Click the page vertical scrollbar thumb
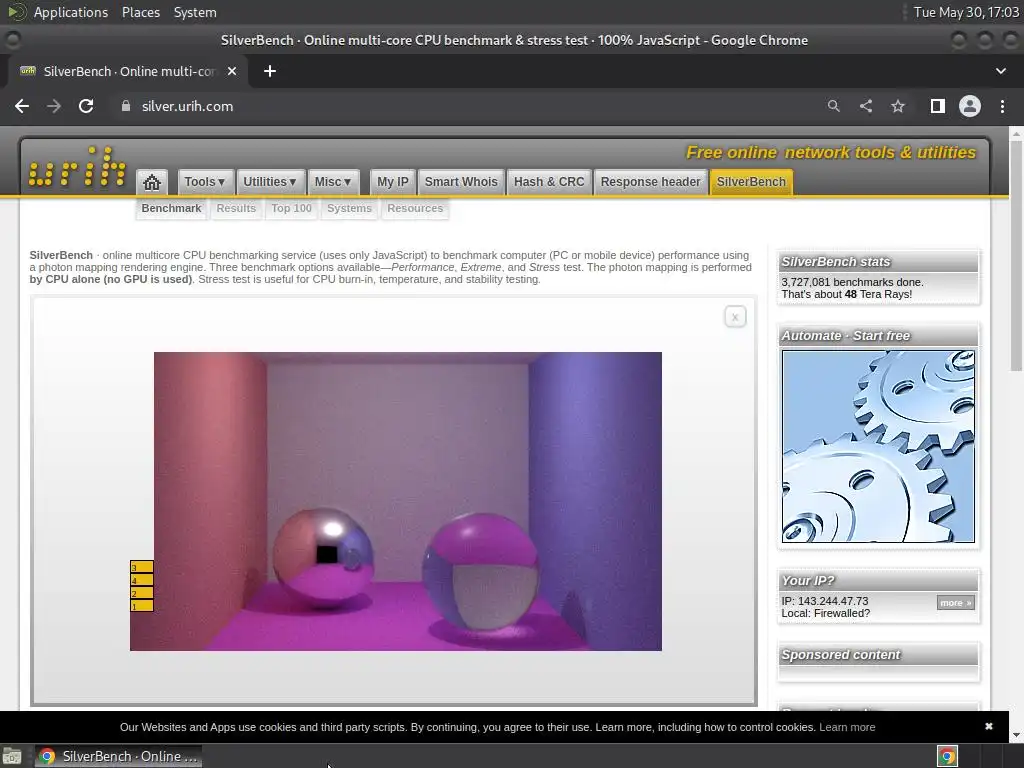Image resolution: width=1024 pixels, height=768 pixels. click(x=1016, y=256)
